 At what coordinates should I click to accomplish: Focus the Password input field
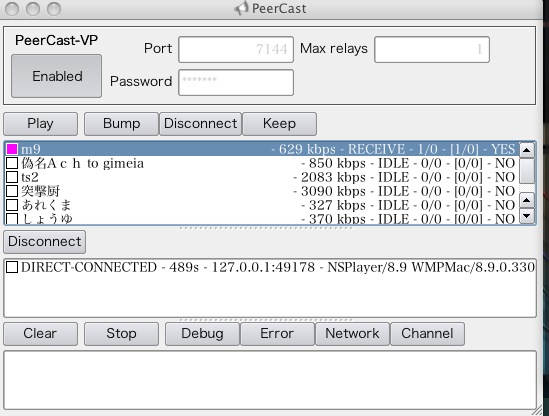pyautogui.click(x=236, y=82)
